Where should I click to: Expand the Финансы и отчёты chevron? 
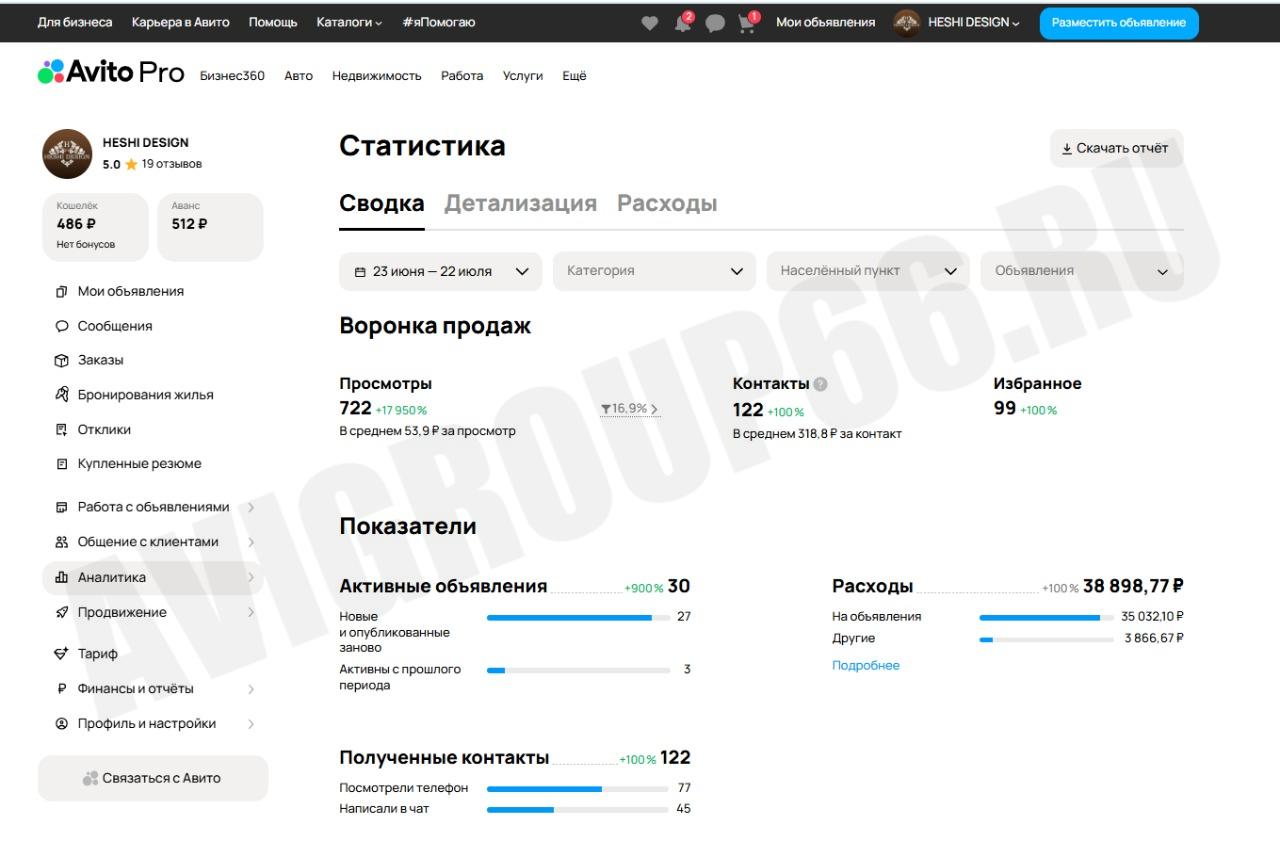pyautogui.click(x=250, y=689)
